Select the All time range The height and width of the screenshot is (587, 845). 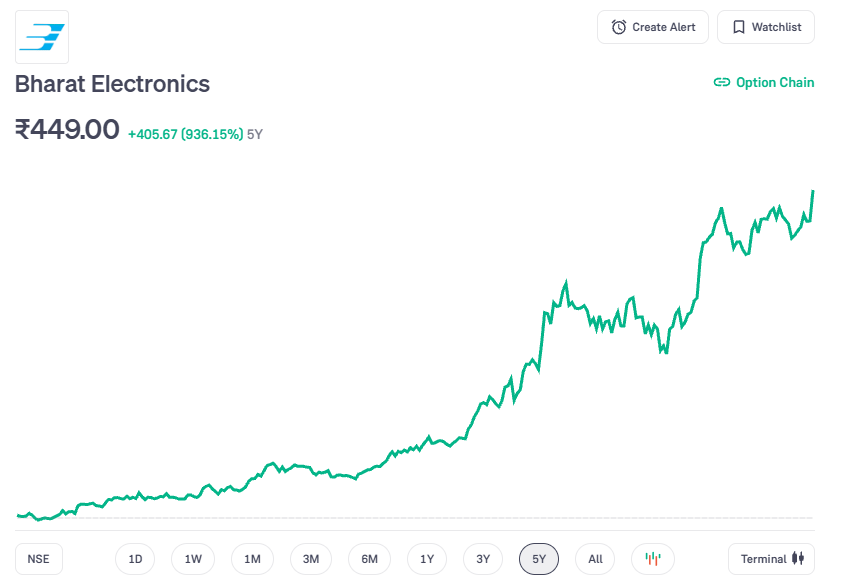[595, 559]
